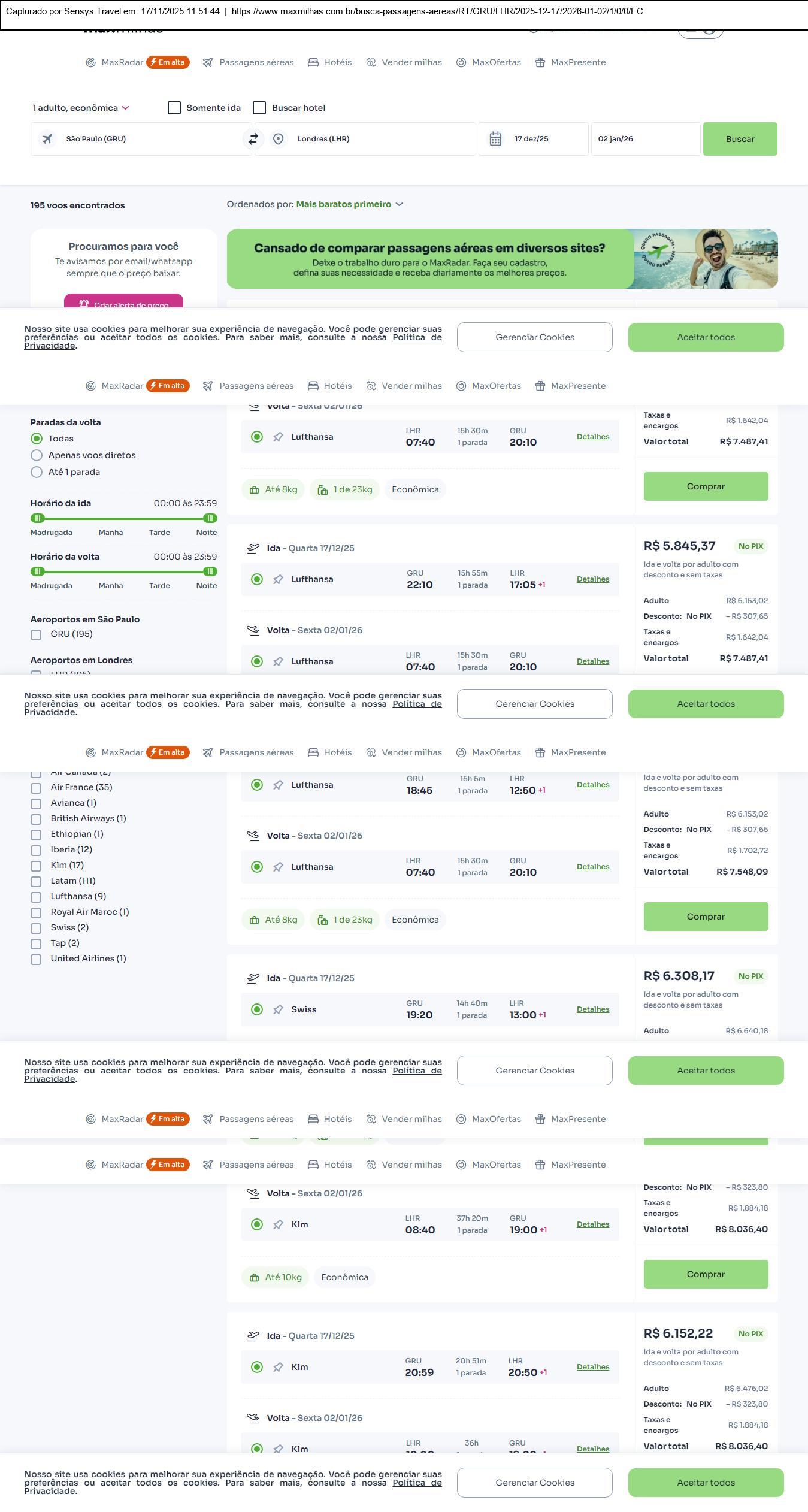
Task: Click the left handle of 'Horário da ida' slider
Action: click(x=37, y=518)
